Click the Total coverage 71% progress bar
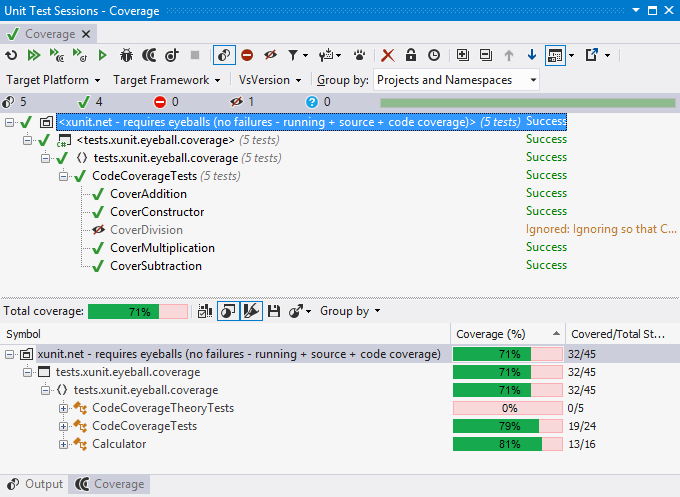680x497 pixels. (137, 311)
